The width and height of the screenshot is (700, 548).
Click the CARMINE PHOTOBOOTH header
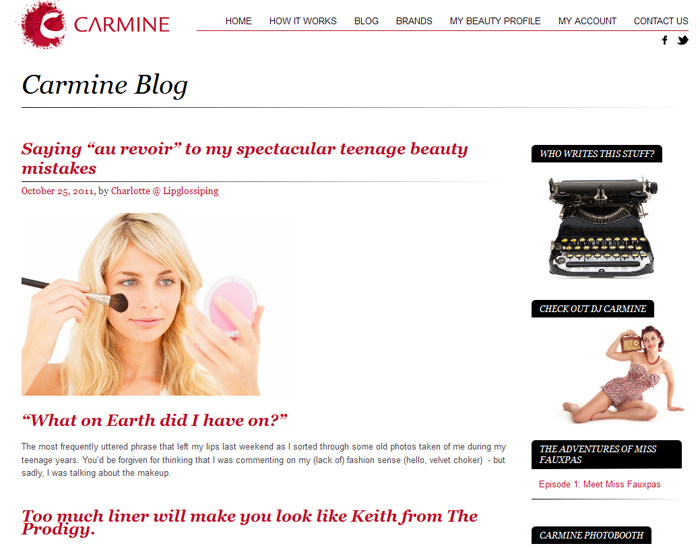point(591,535)
